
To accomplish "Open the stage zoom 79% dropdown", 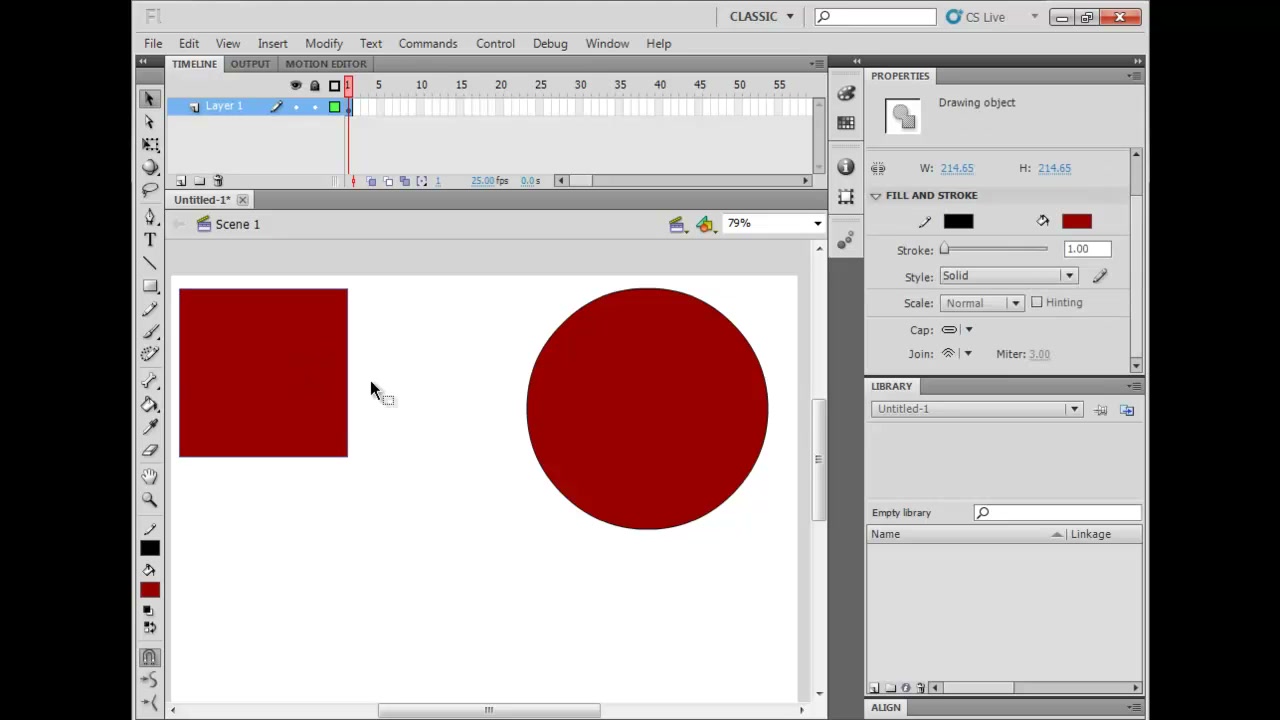I will click(x=775, y=223).
